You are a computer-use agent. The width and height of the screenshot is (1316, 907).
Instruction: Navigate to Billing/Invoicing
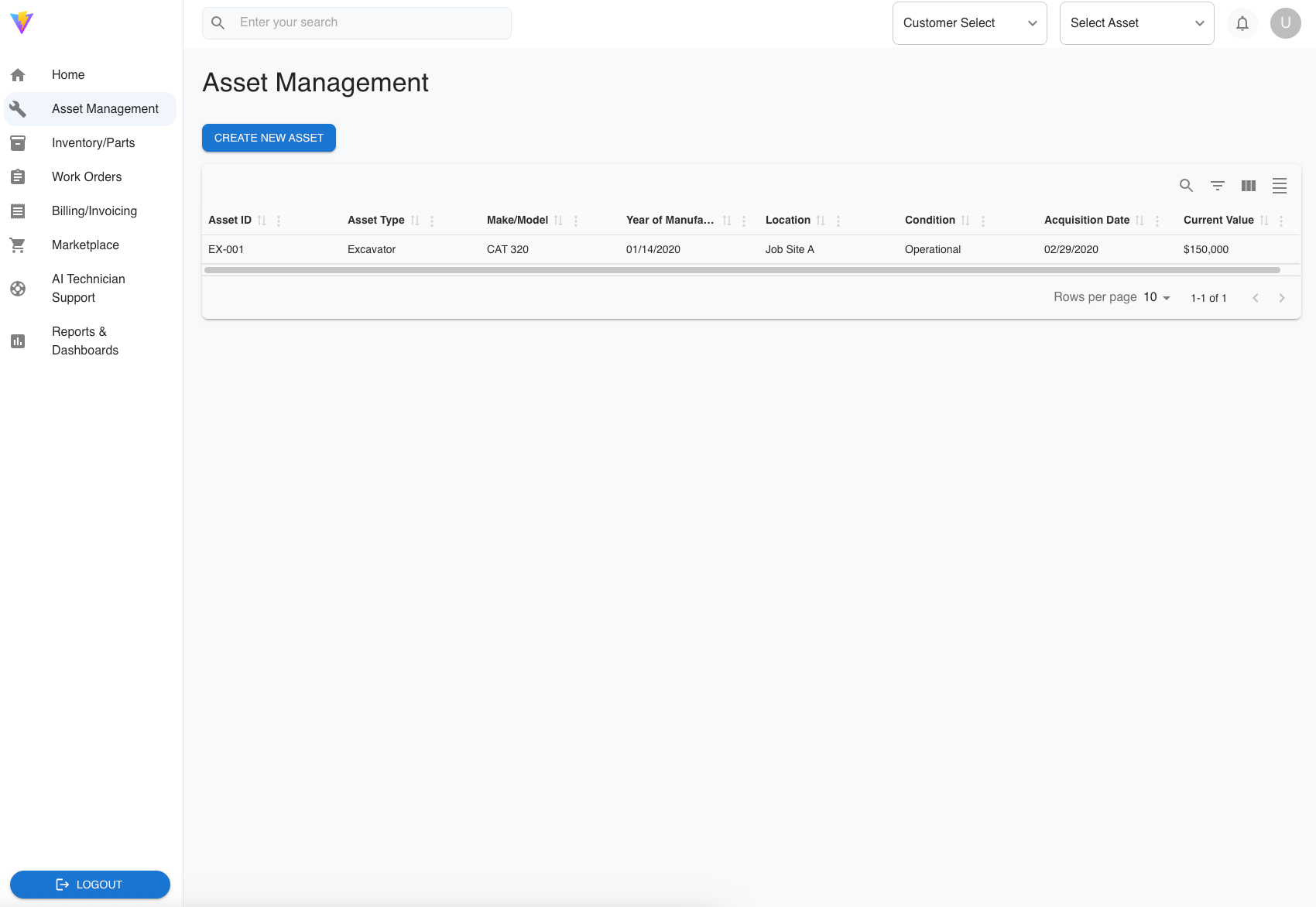(x=91, y=211)
